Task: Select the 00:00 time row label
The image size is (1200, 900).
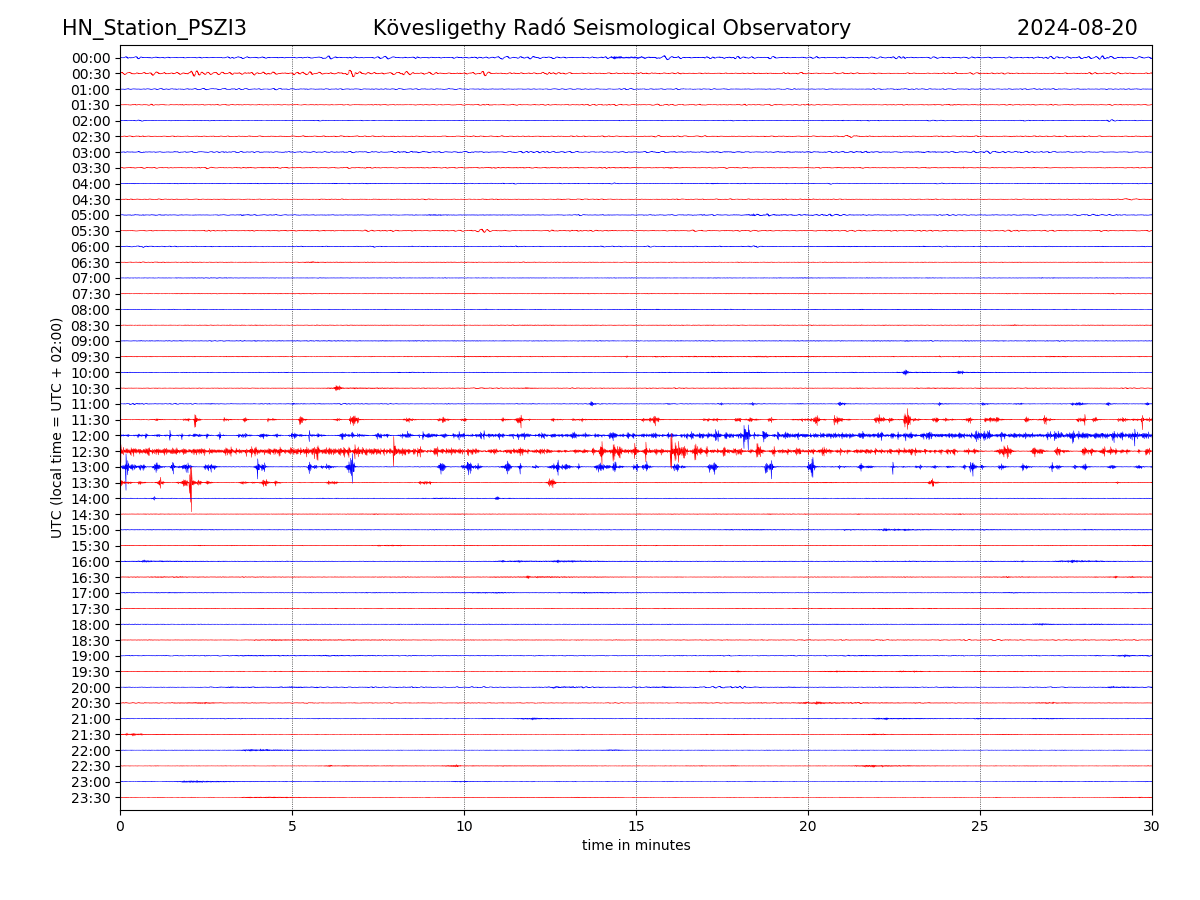Action: [90, 58]
